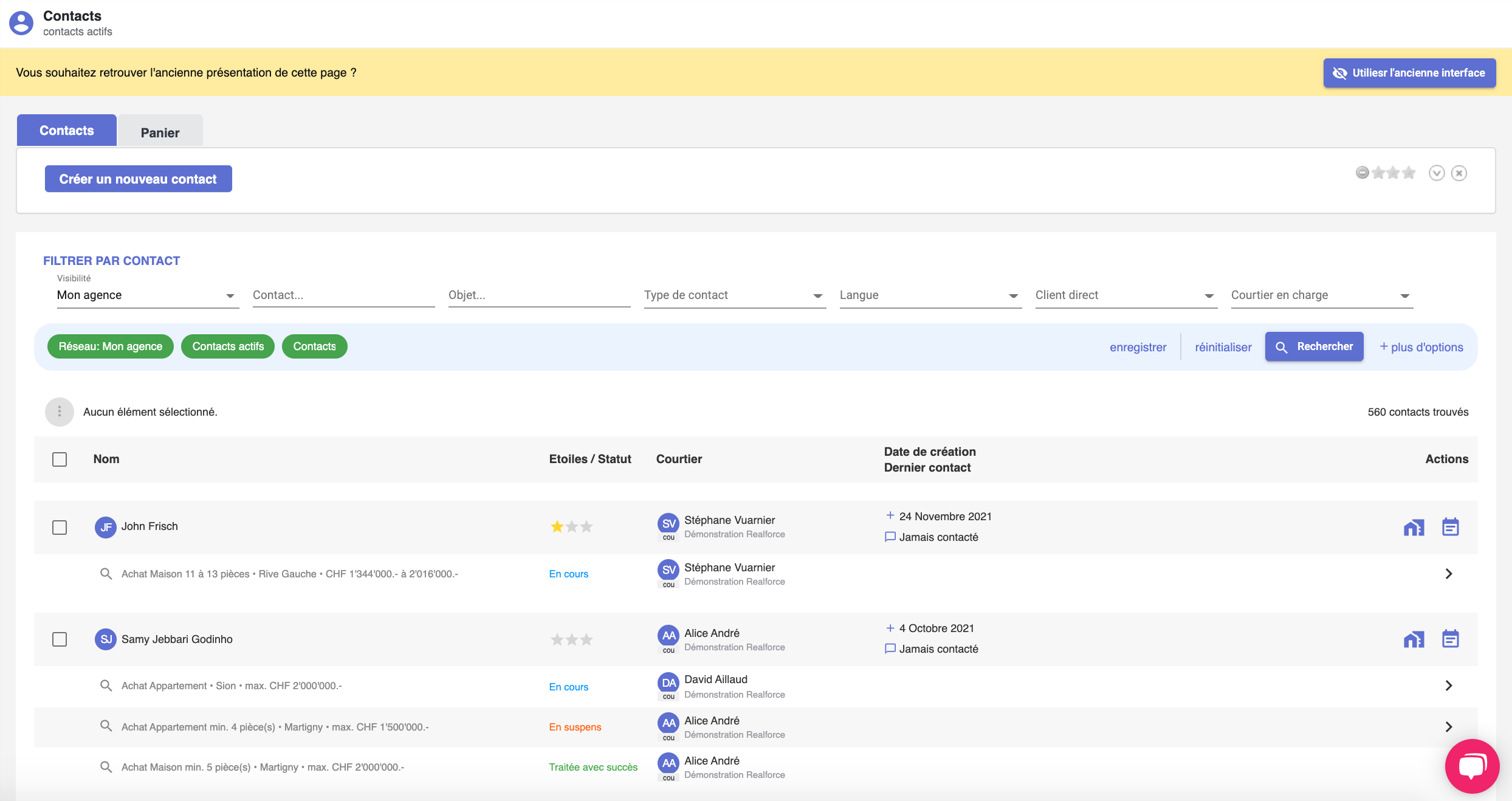1512x801 pixels.
Task: Click calendar icon for Samy Jebbari Godinho
Action: coord(1450,639)
